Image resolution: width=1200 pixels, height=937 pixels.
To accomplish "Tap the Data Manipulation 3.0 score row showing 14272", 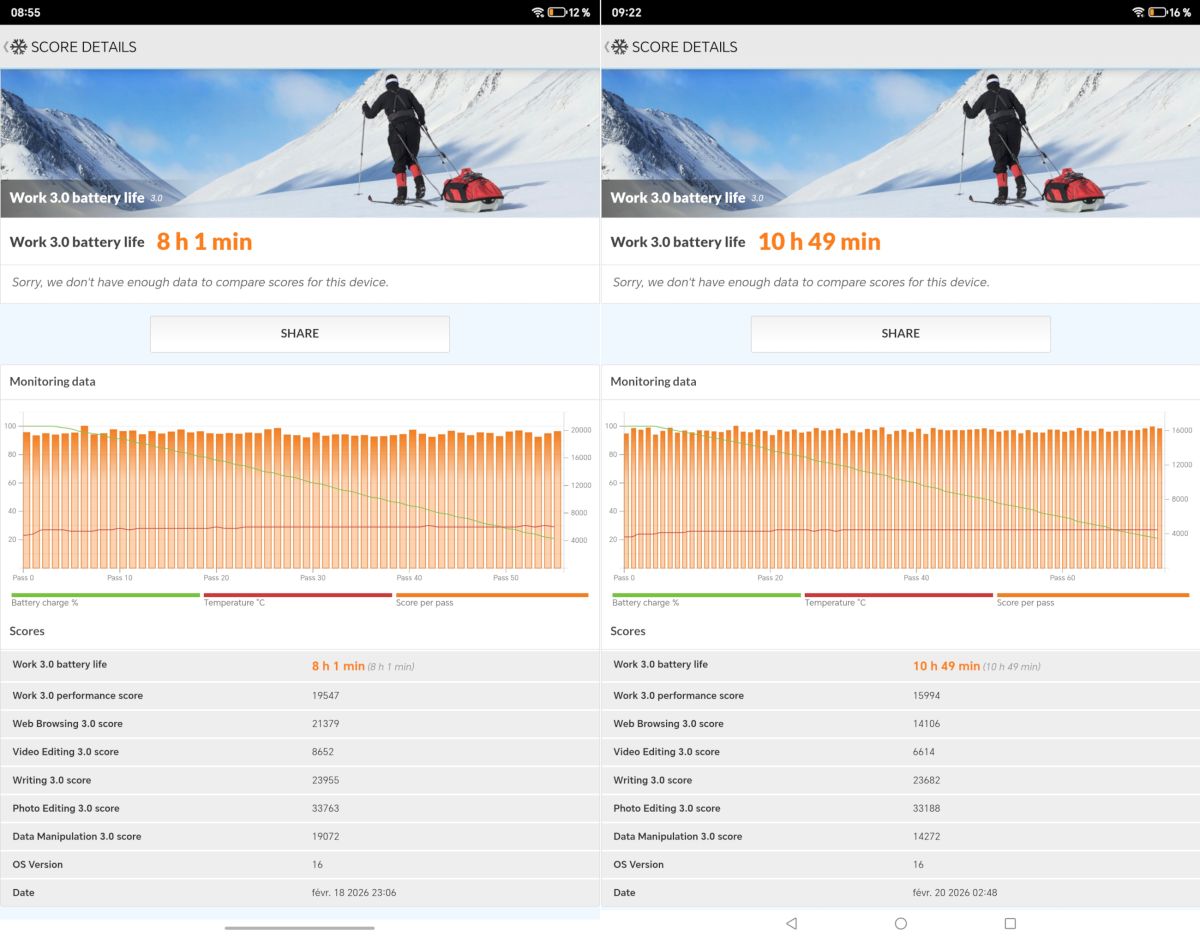I will coord(900,836).
